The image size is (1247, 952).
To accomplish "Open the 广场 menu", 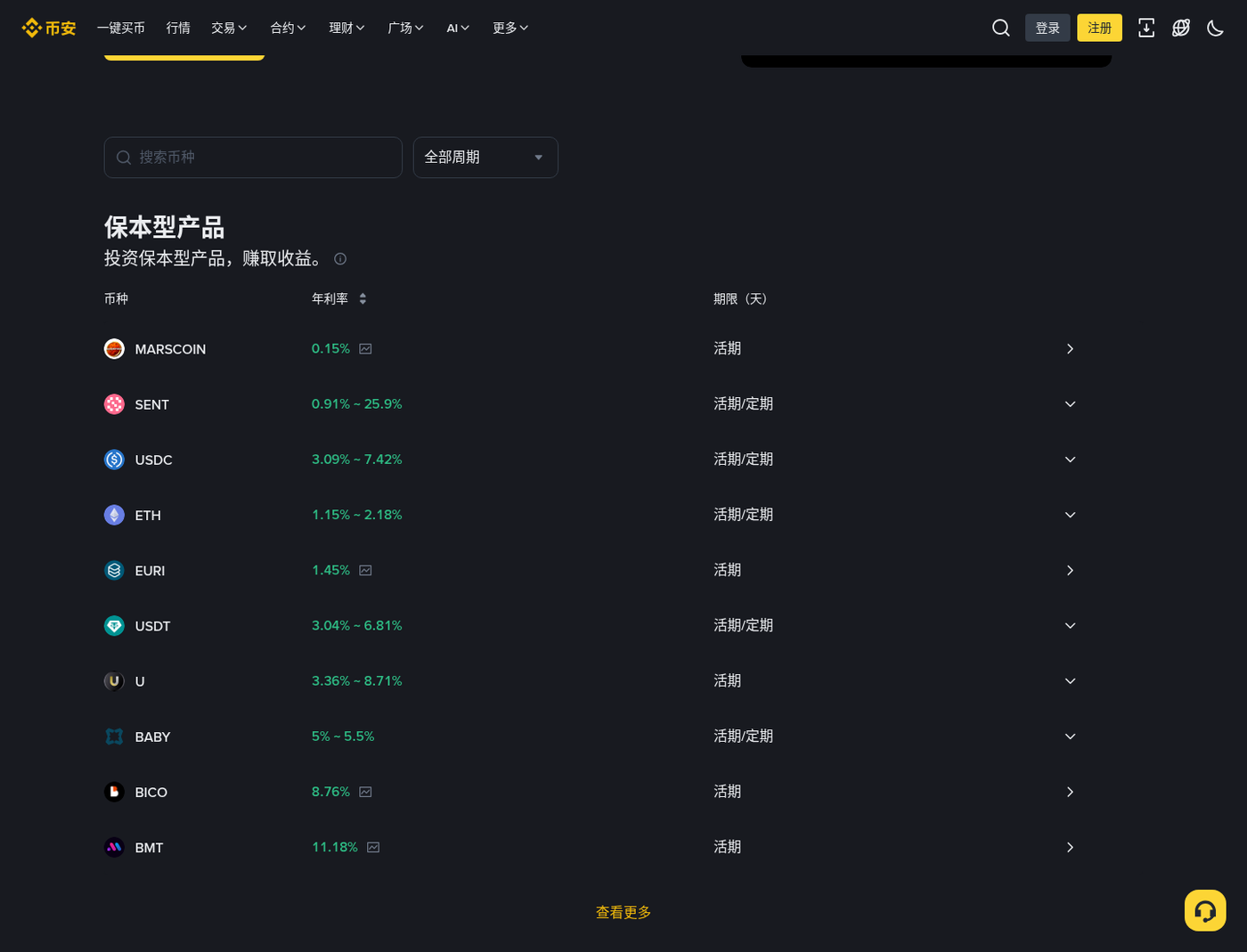I will click(405, 28).
